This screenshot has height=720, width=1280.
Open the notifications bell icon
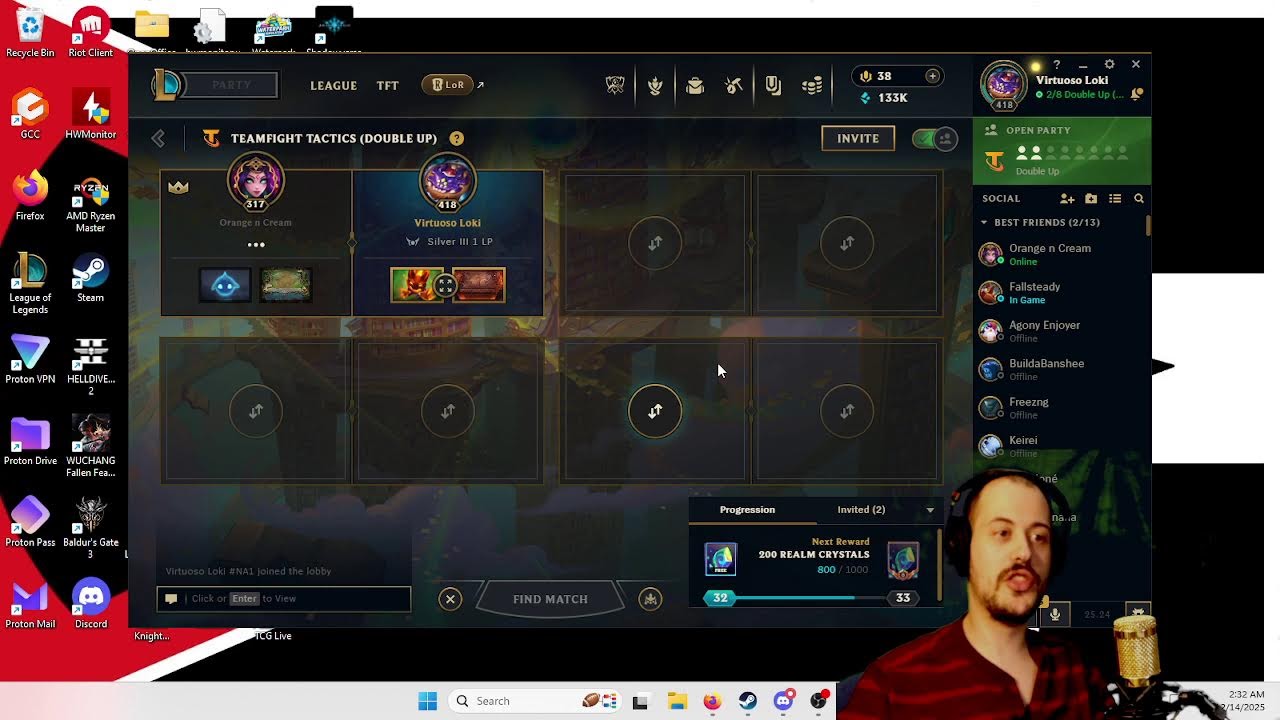click(1136, 94)
